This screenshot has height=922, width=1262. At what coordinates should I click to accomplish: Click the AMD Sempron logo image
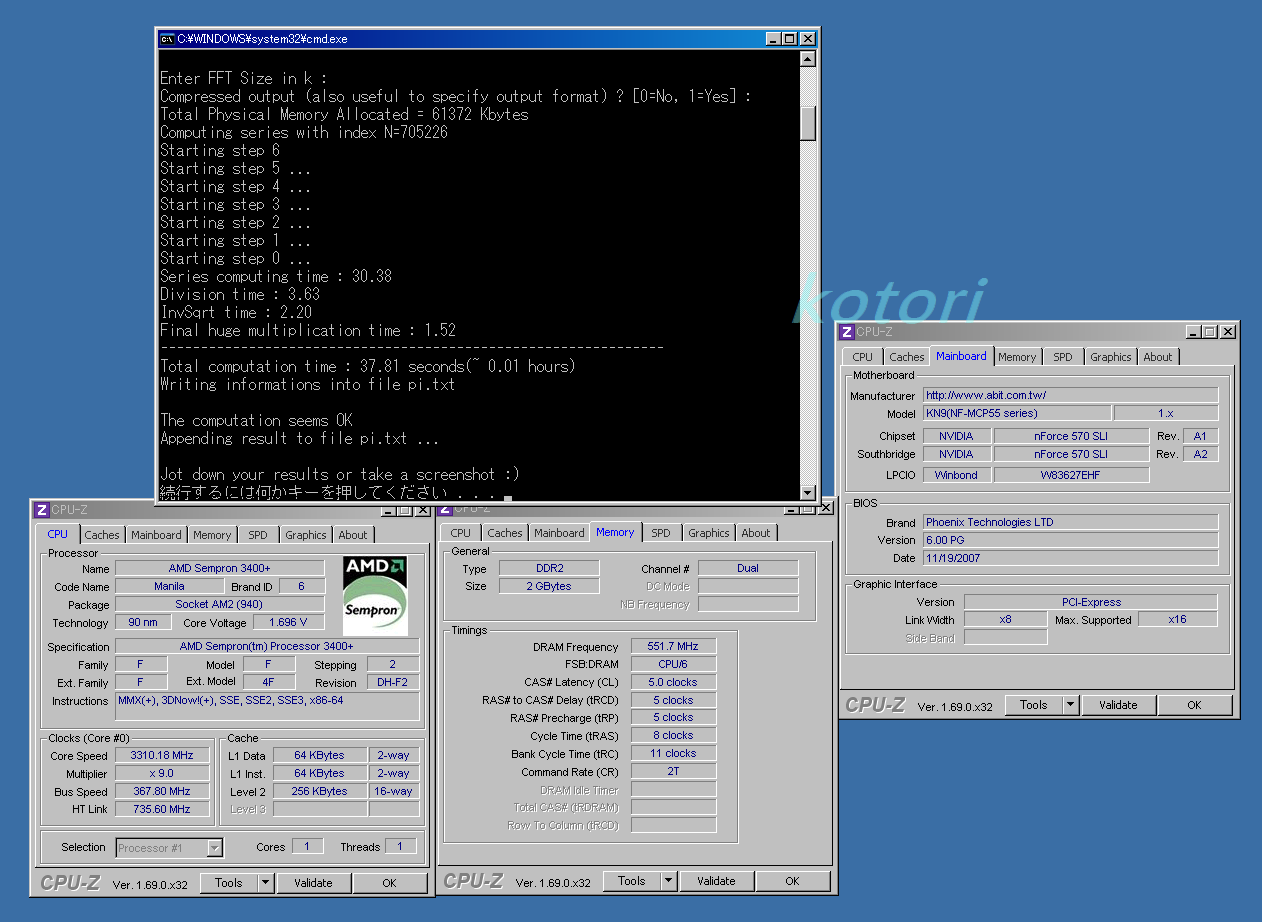pyautogui.click(x=375, y=596)
